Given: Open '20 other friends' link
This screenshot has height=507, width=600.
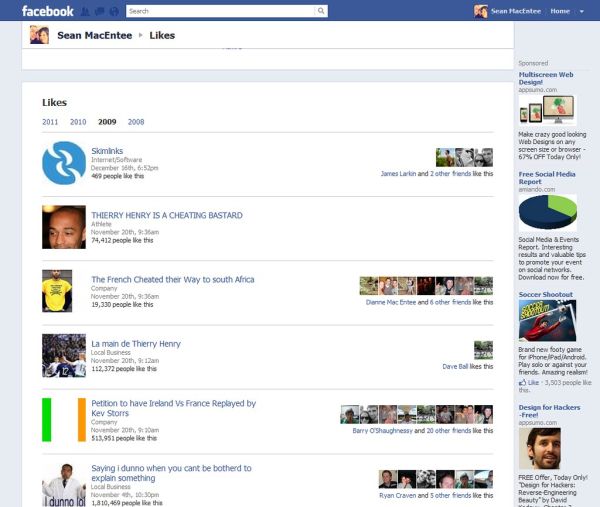Looking at the screenshot, I should pyautogui.click(x=449, y=430).
